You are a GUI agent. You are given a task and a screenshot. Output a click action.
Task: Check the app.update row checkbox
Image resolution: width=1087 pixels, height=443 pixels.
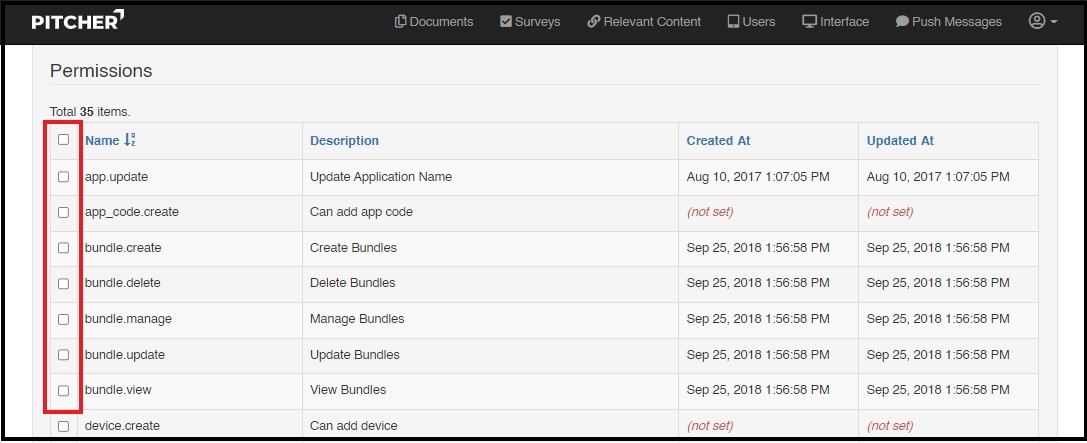63,177
